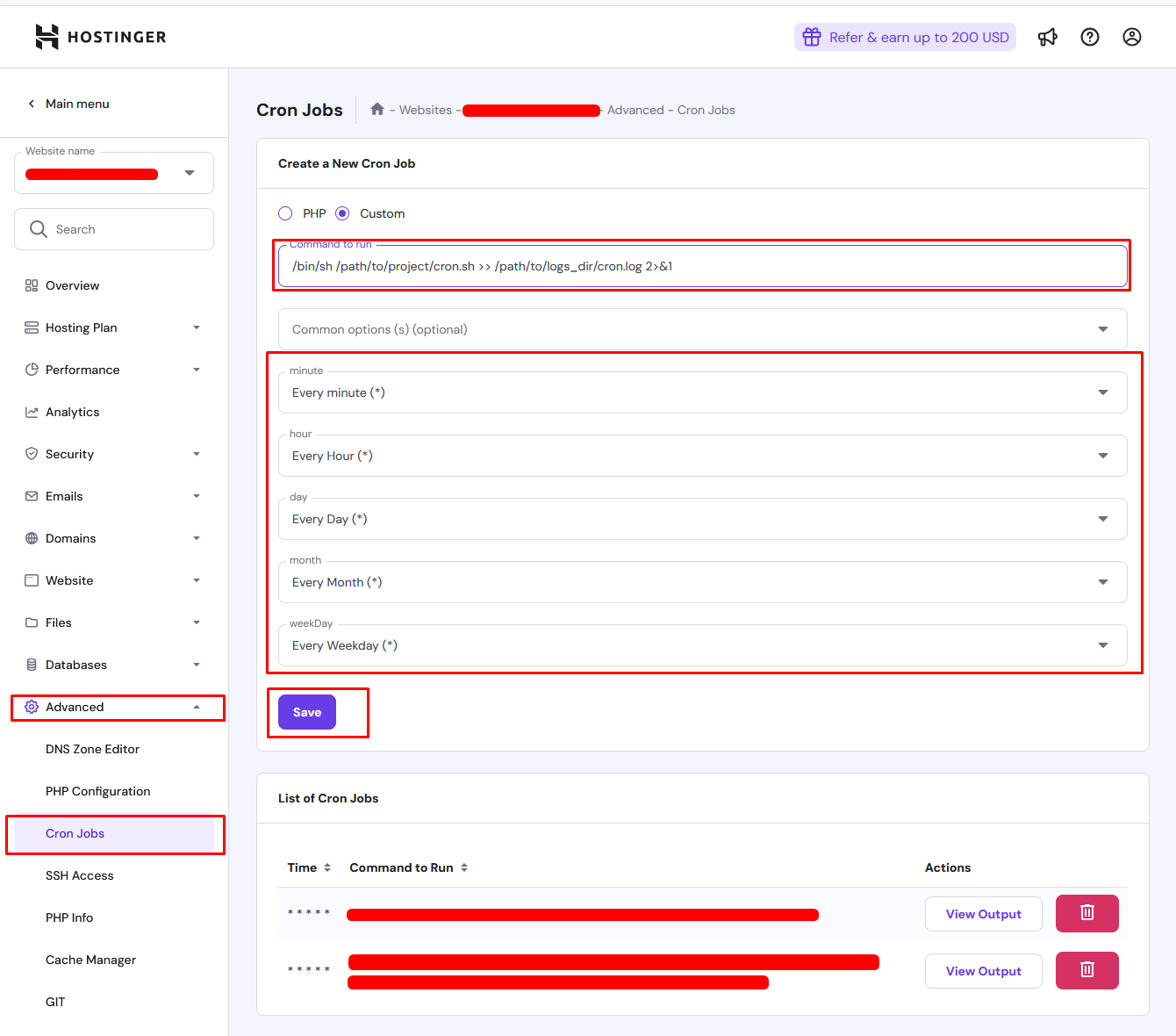Select the Custom radio button

tap(342, 213)
